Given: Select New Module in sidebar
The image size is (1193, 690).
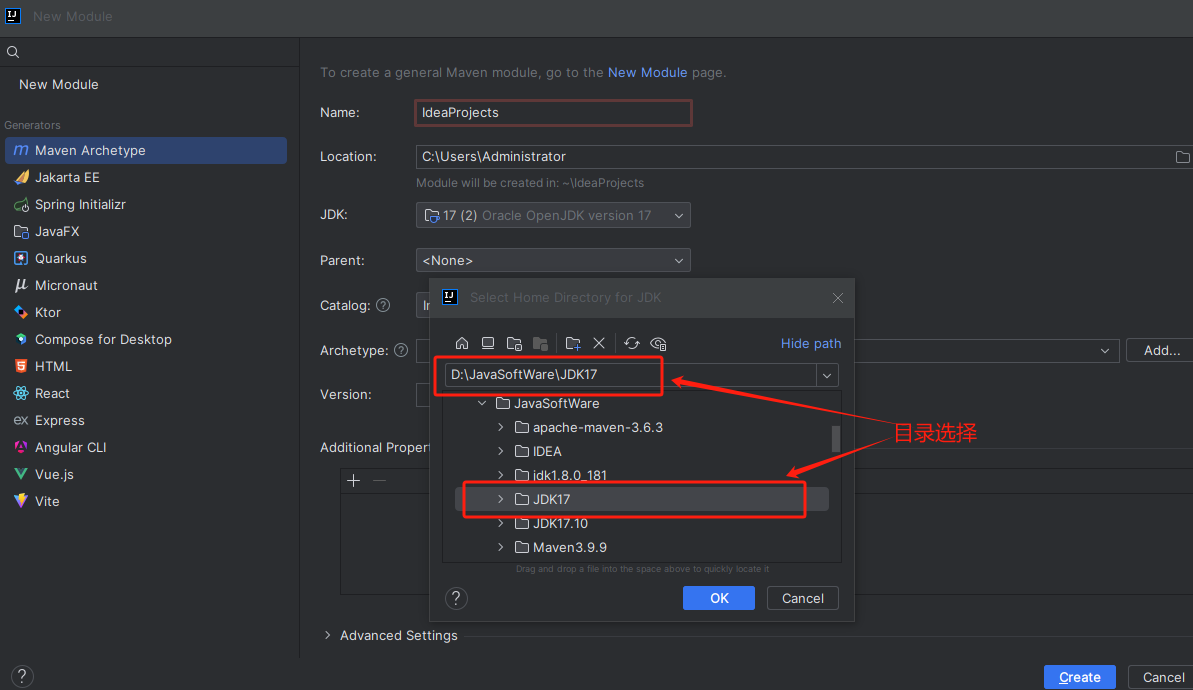Looking at the screenshot, I should 59,84.
